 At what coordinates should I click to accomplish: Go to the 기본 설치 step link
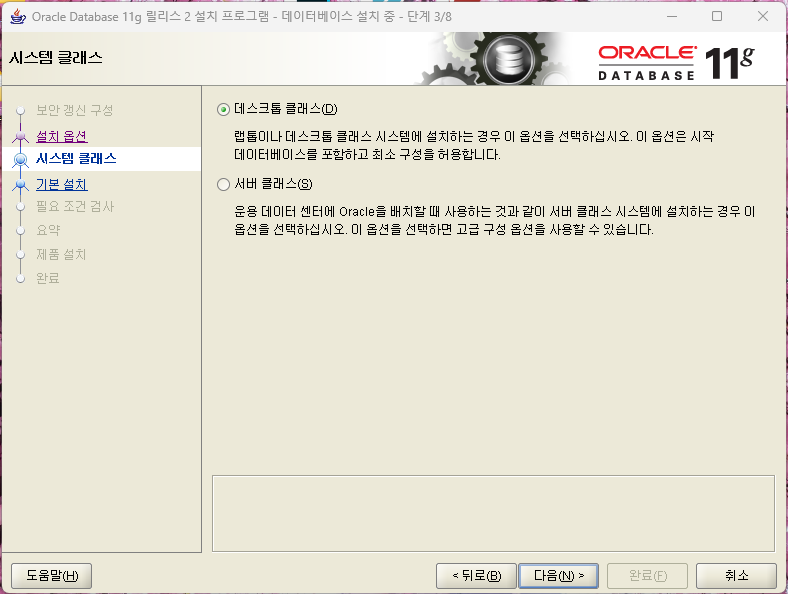click(x=62, y=184)
